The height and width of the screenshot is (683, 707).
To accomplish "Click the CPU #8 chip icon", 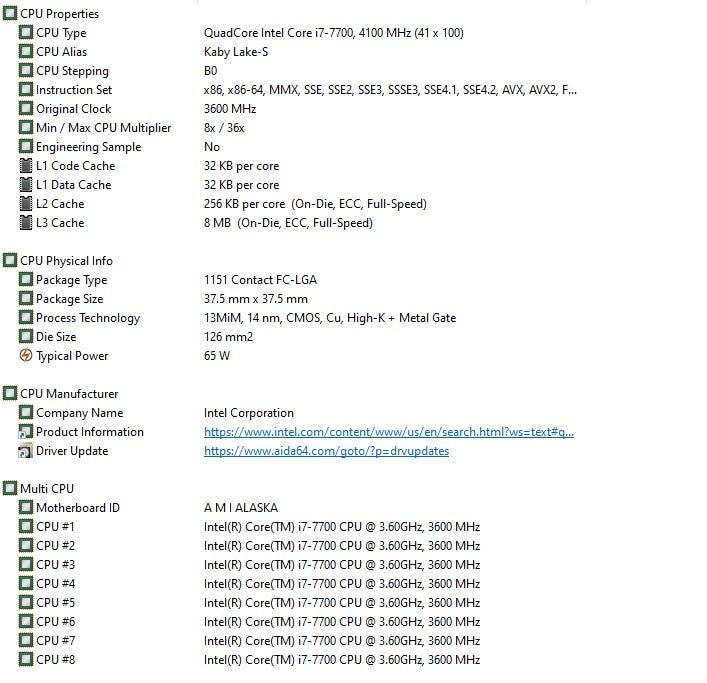I will (26, 659).
